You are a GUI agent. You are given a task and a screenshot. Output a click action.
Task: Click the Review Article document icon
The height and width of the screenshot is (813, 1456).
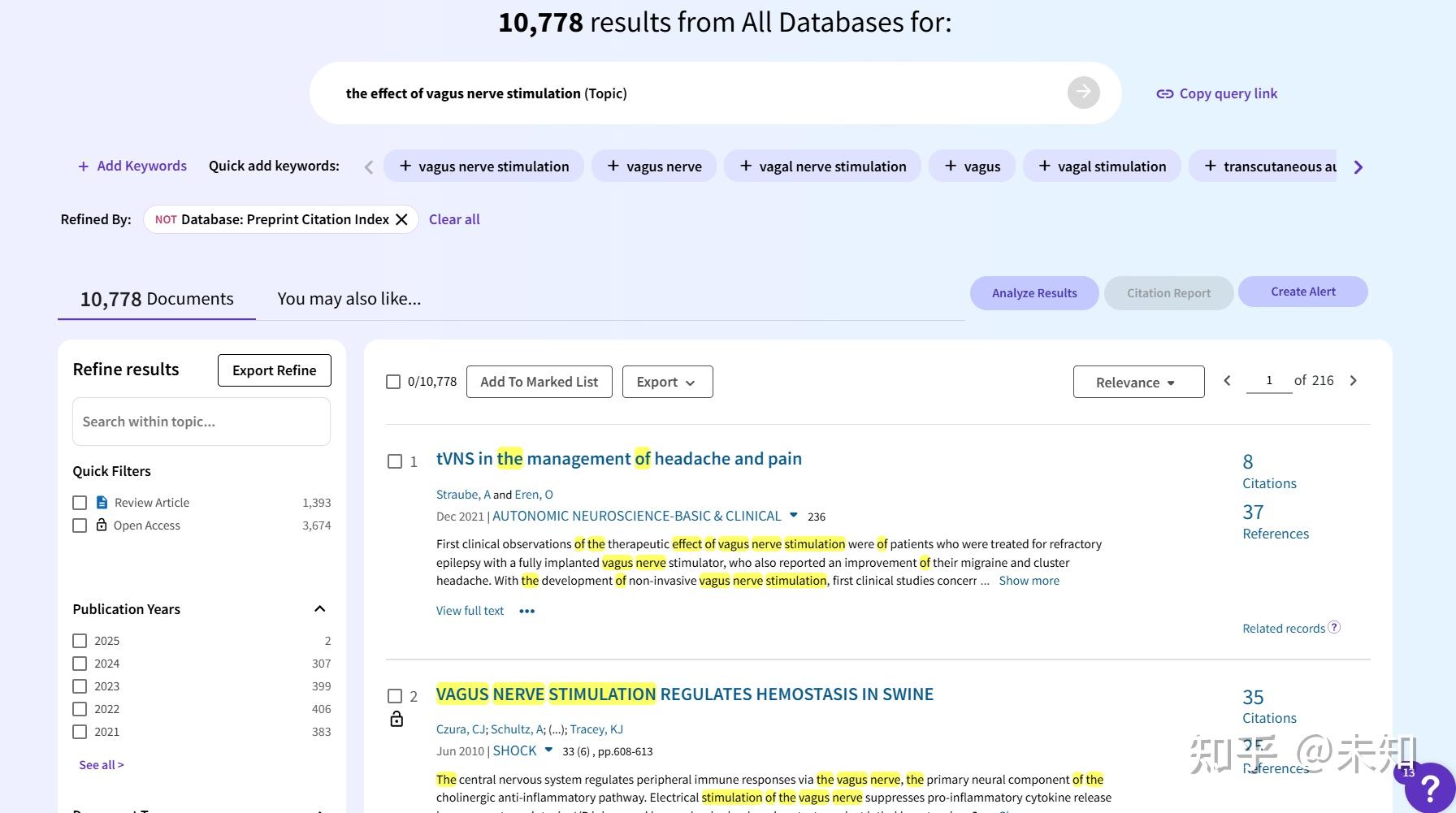pyautogui.click(x=101, y=502)
